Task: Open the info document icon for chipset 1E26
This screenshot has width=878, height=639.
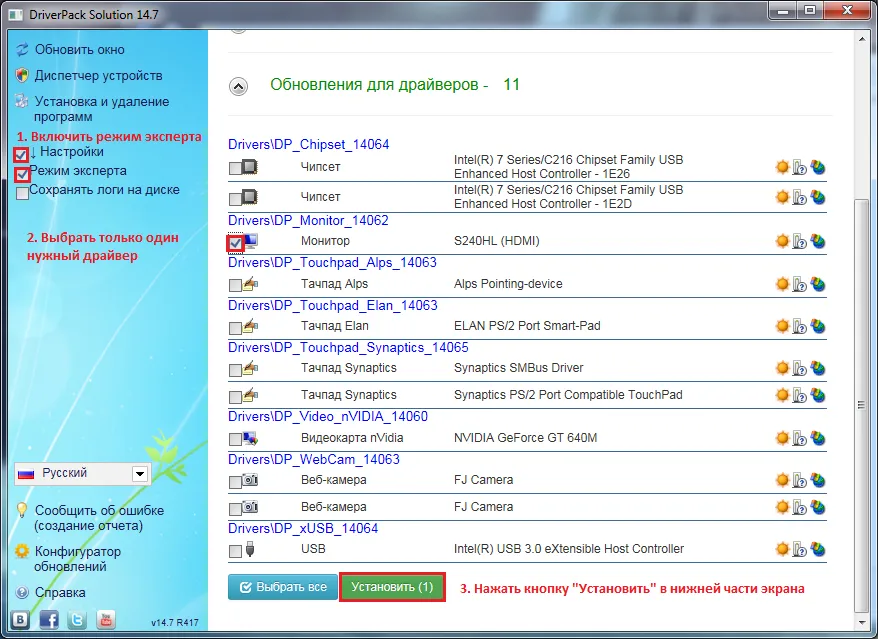Action: (800, 167)
